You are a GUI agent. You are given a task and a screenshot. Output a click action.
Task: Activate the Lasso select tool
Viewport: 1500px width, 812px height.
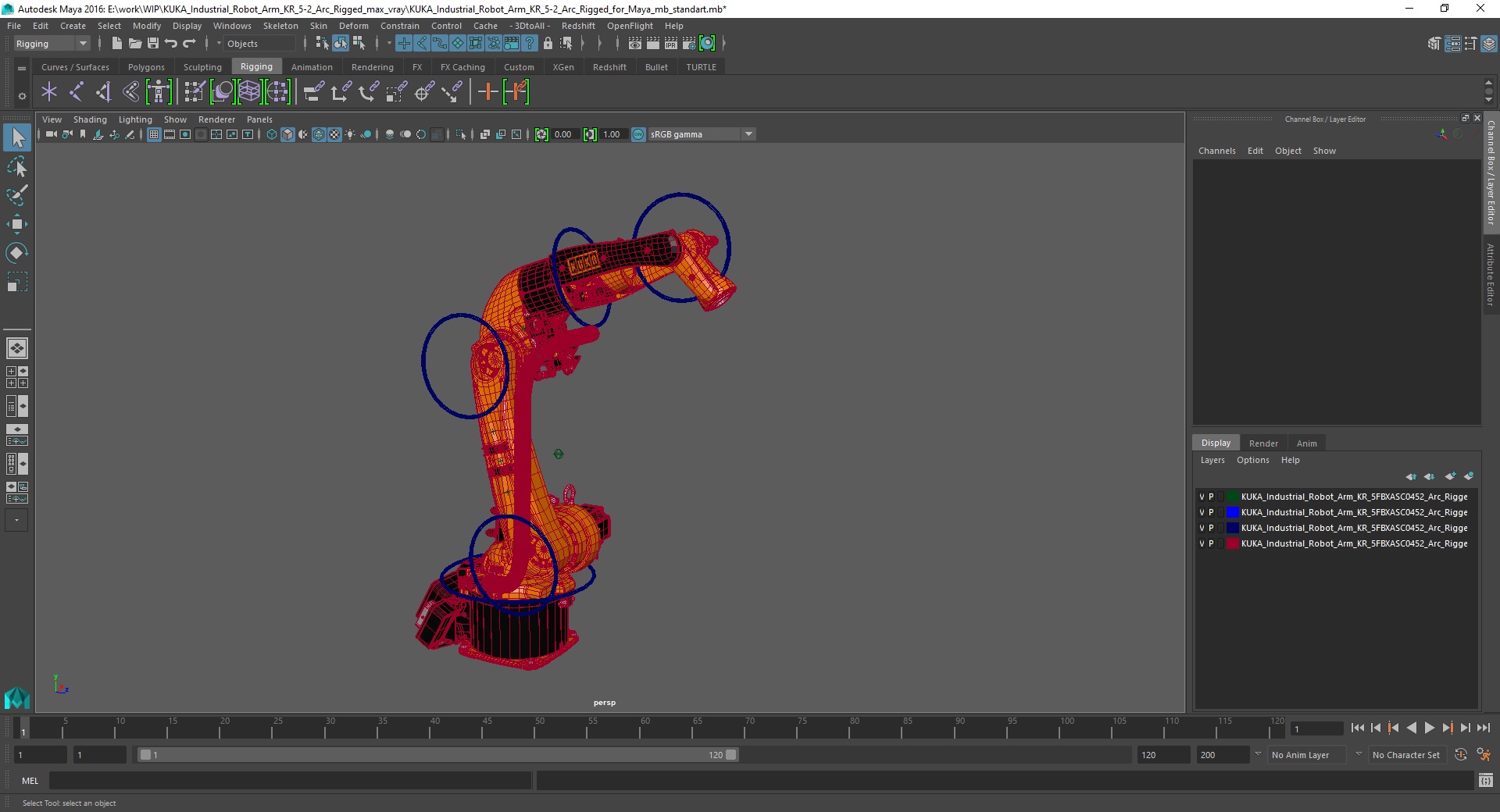tap(17, 167)
